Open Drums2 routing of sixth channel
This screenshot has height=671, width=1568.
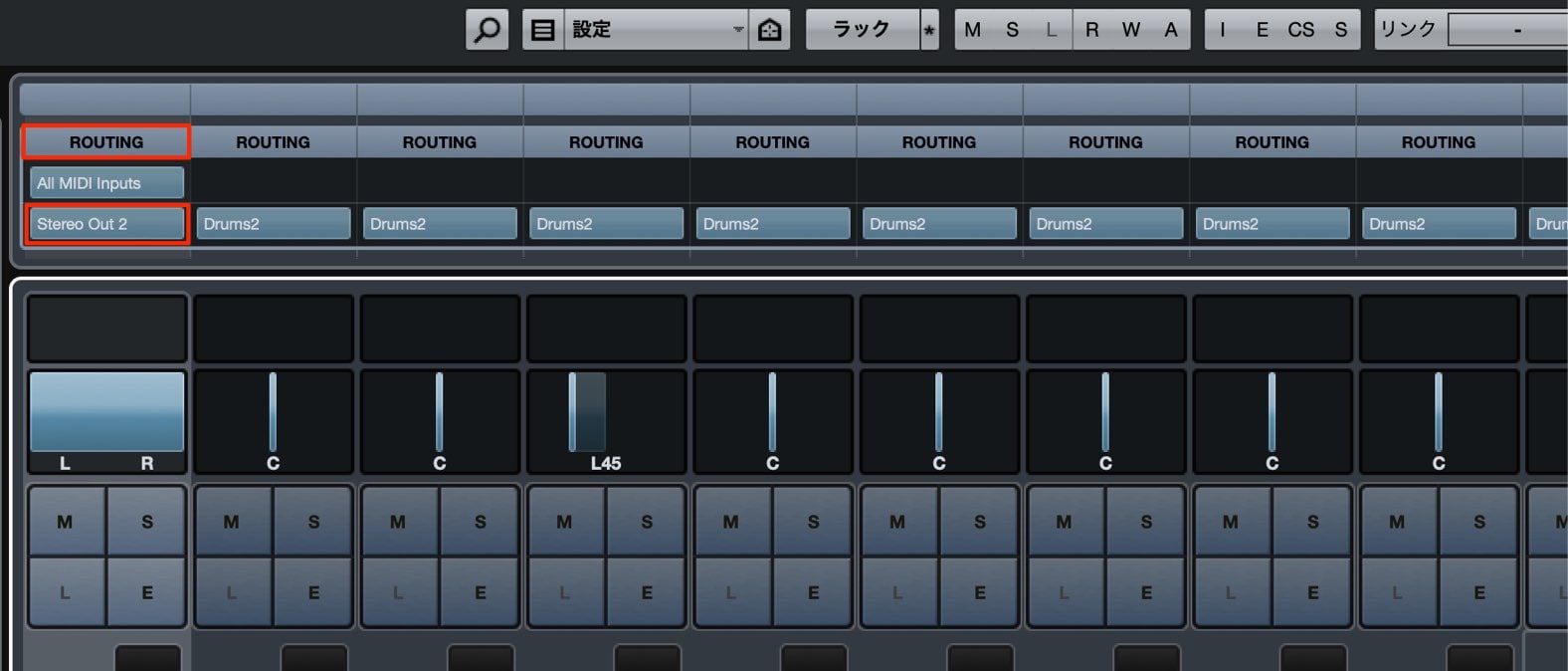[939, 224]
